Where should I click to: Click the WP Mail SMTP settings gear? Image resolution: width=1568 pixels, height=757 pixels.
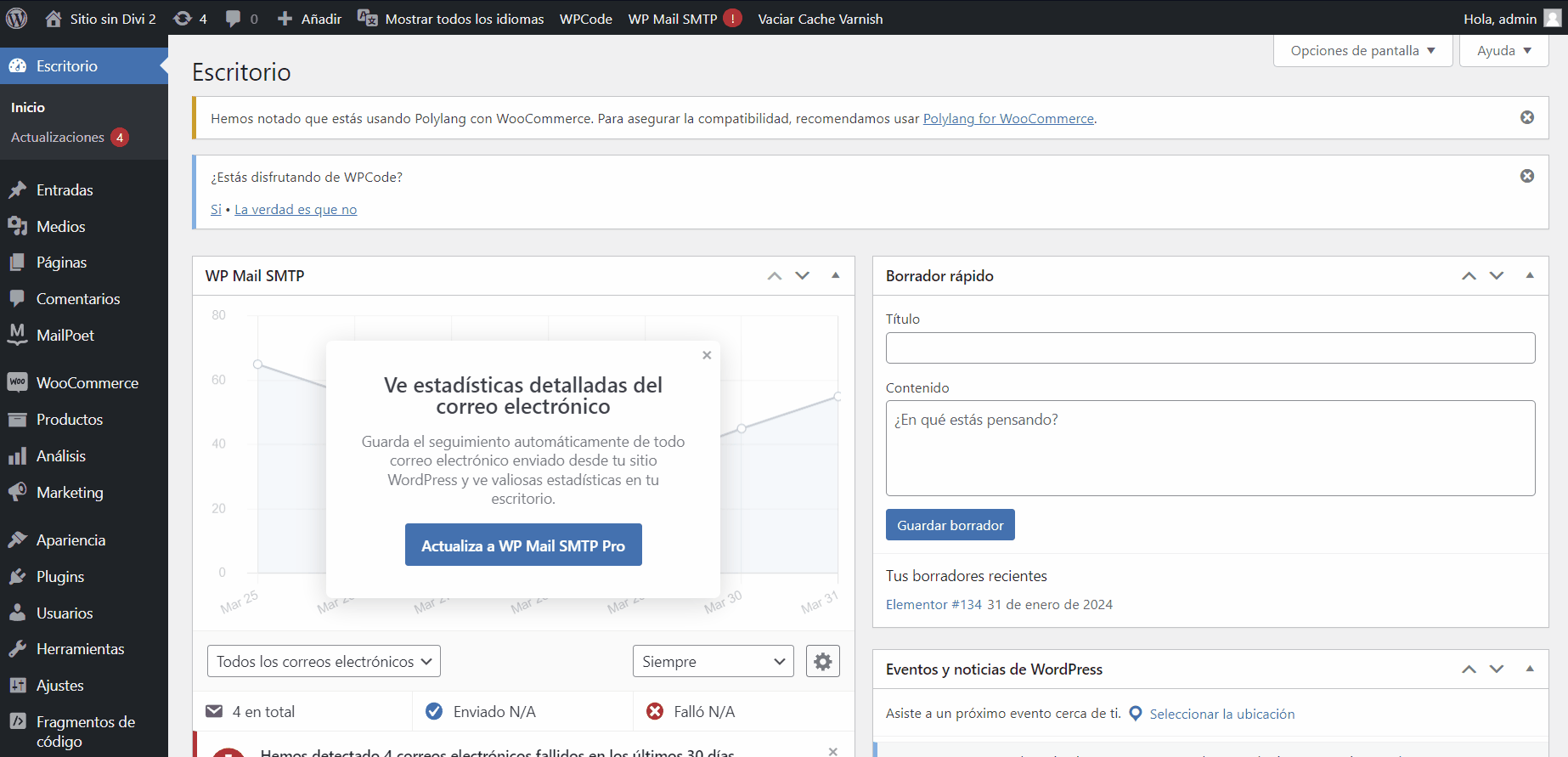coord(822,661)
